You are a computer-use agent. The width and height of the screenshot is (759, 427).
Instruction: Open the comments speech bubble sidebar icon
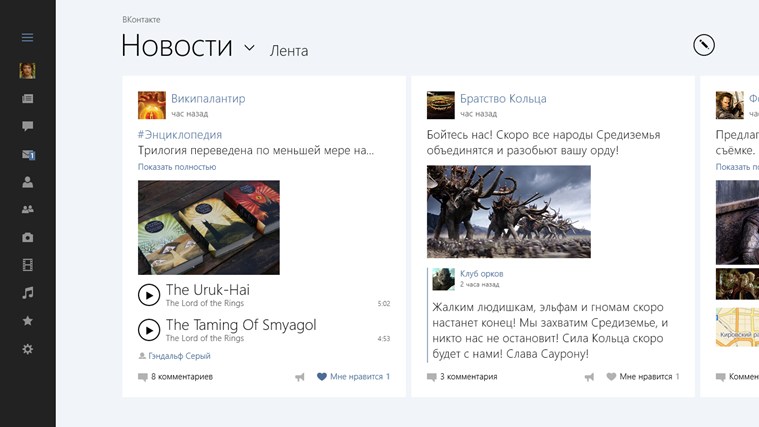point(28,126)
